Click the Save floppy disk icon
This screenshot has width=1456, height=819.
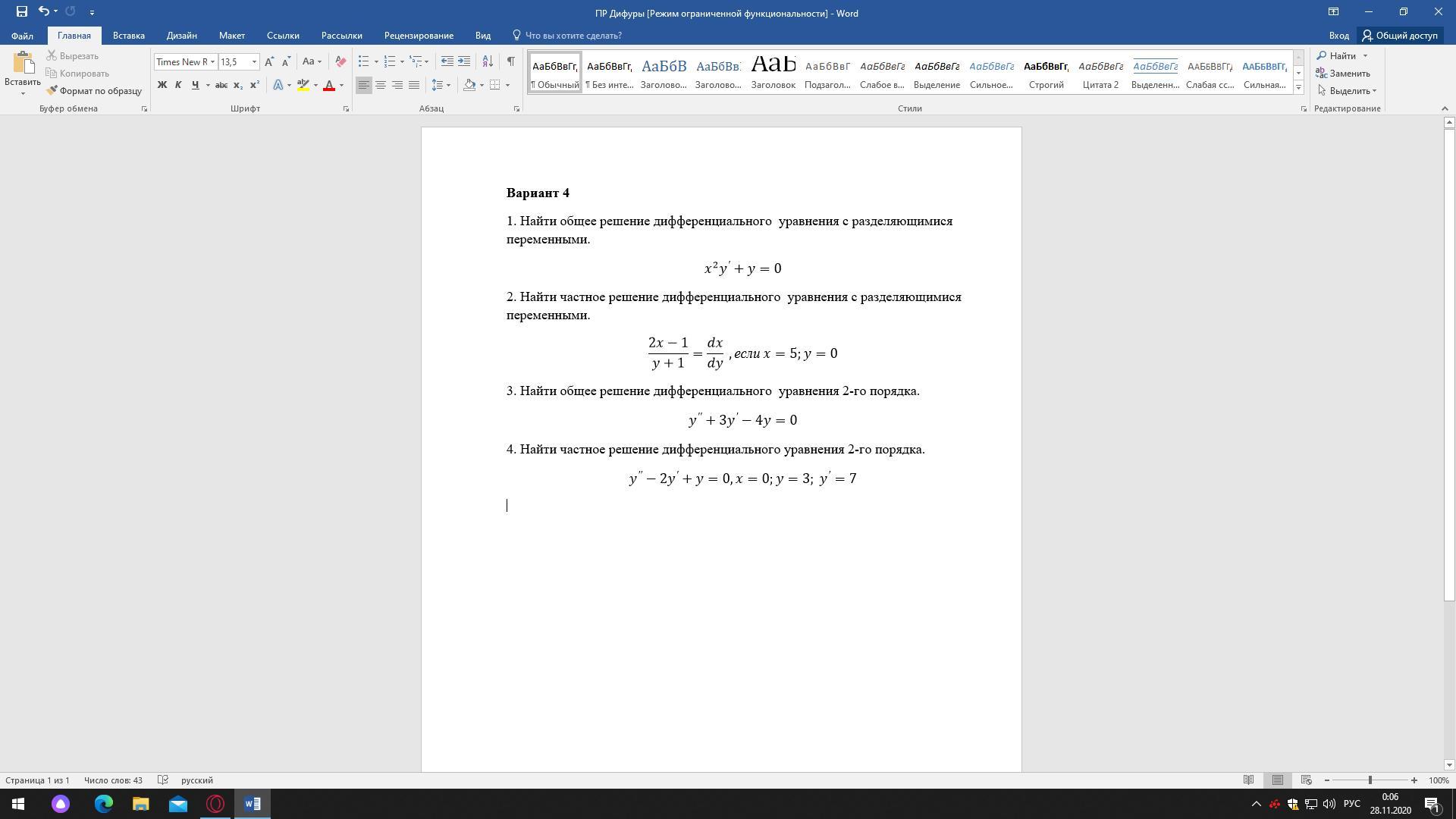pos(21,12)
